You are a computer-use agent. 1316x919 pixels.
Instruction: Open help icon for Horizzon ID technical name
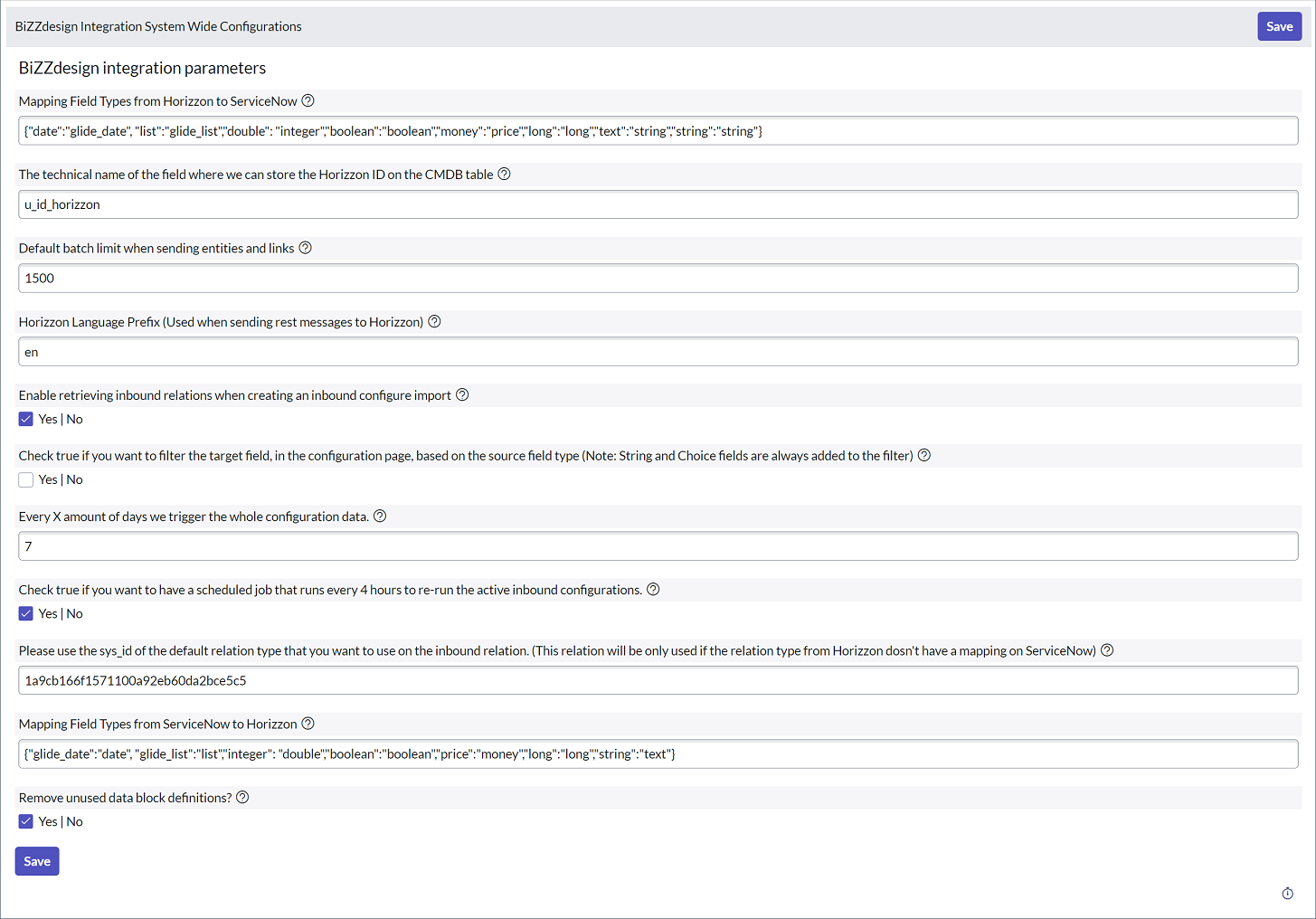pyautogui.click(x=504, y=174)
